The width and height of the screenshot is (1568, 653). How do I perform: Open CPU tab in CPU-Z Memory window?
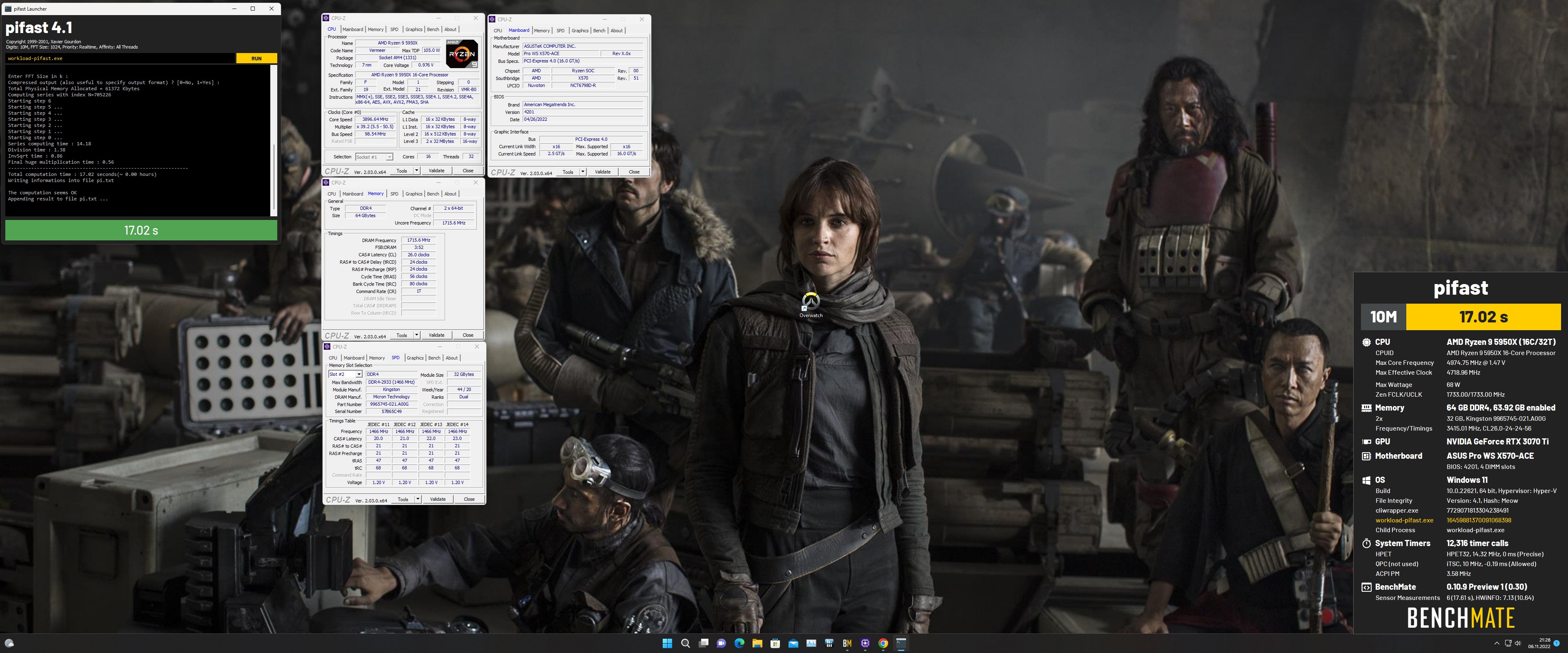point(332,193)
